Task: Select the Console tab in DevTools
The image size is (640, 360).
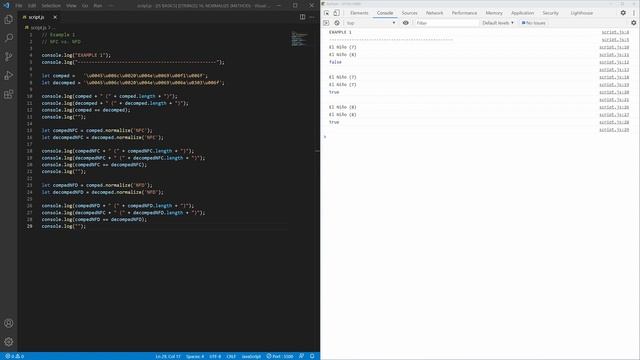Action: click(385, 13)
